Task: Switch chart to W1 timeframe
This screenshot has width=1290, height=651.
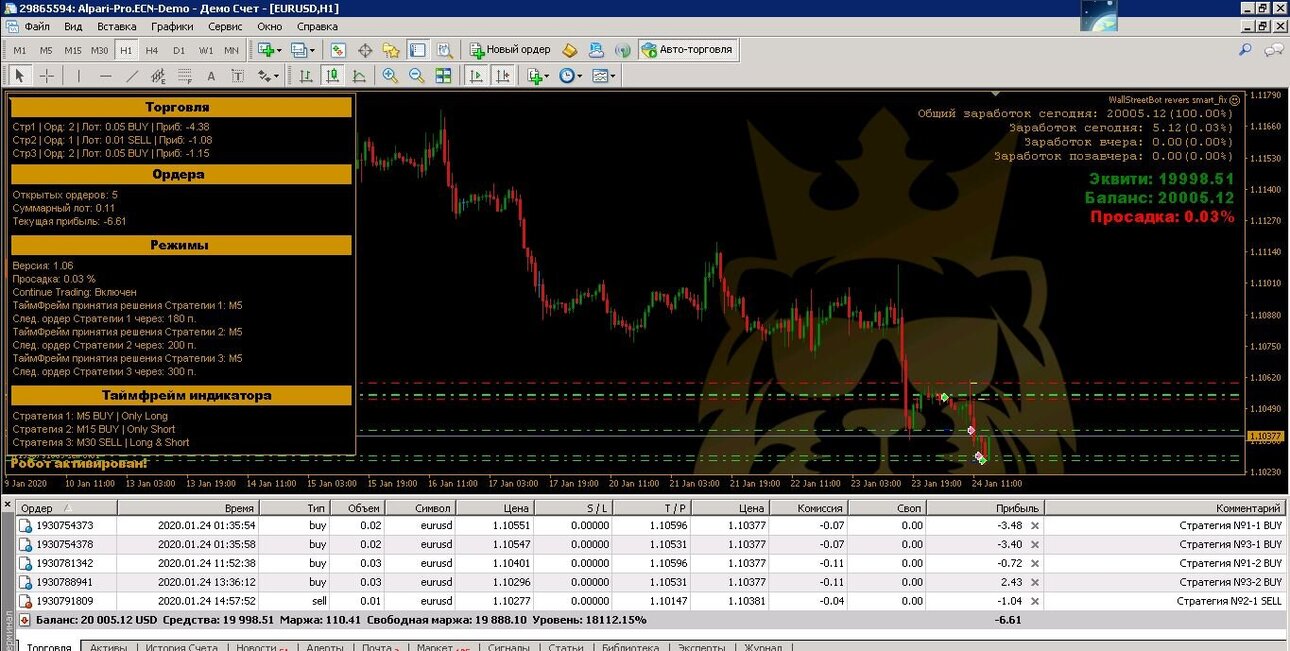Action: [205, 50]
